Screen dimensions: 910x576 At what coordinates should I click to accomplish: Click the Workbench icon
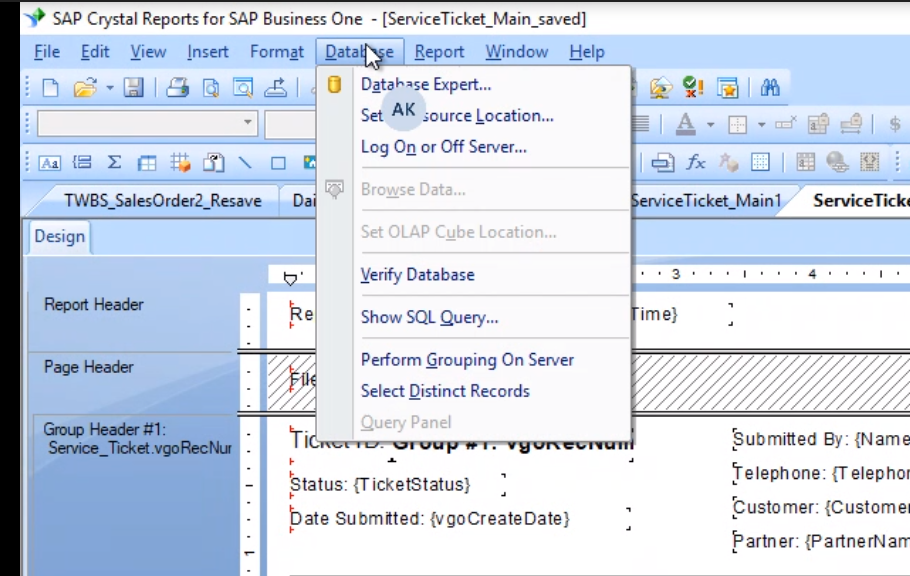coord(727,88)
